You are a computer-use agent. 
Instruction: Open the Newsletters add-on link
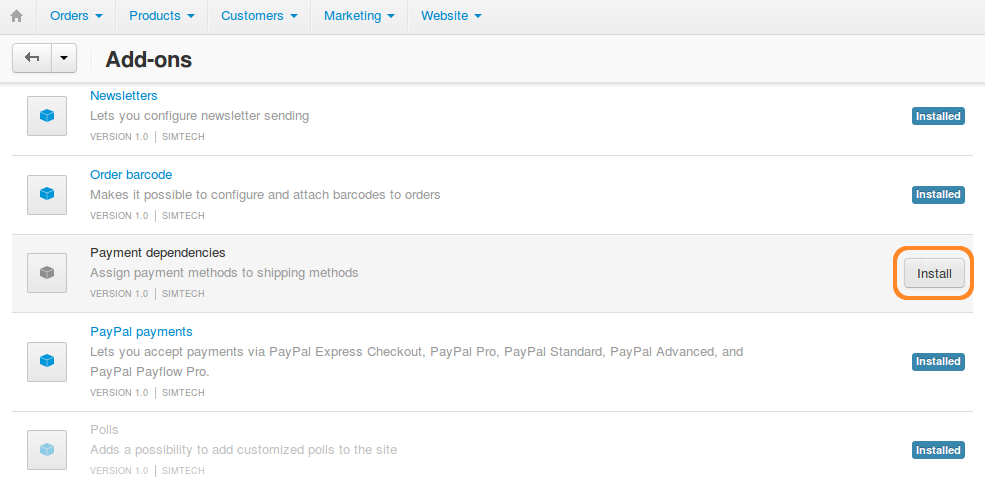tap(124, 95)
